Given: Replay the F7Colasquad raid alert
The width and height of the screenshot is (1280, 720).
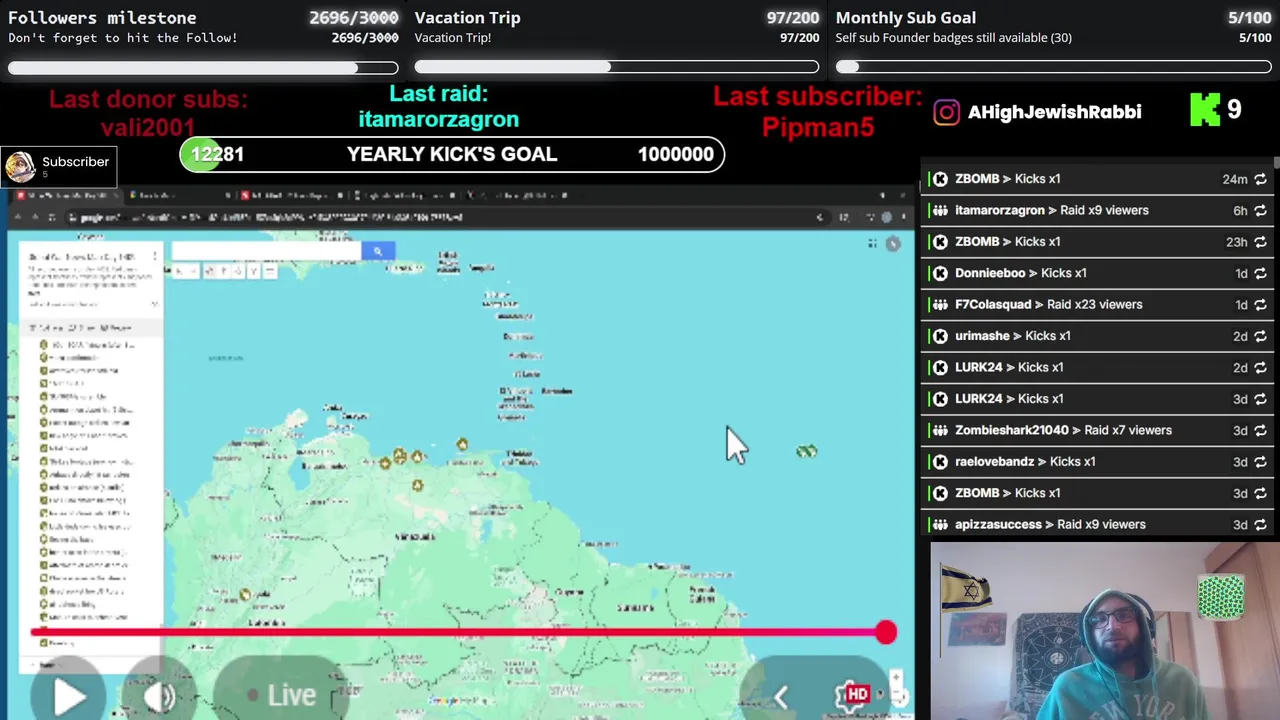Looking at the screenshot, I should click(1260, 305).
